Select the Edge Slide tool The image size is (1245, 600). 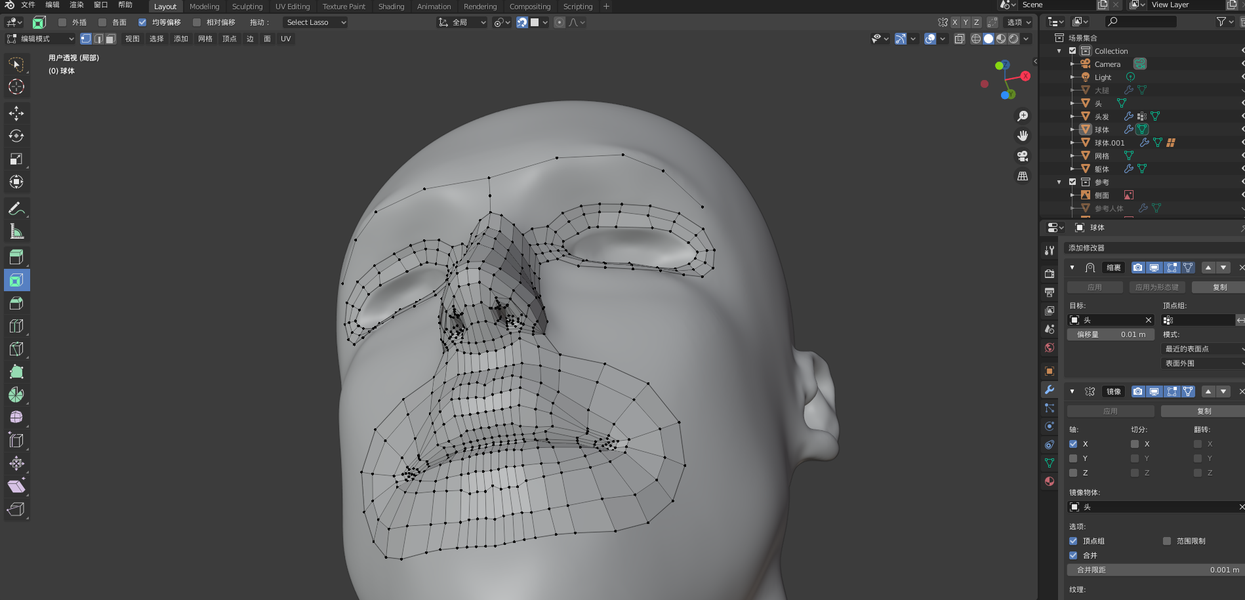pos(16,440)
